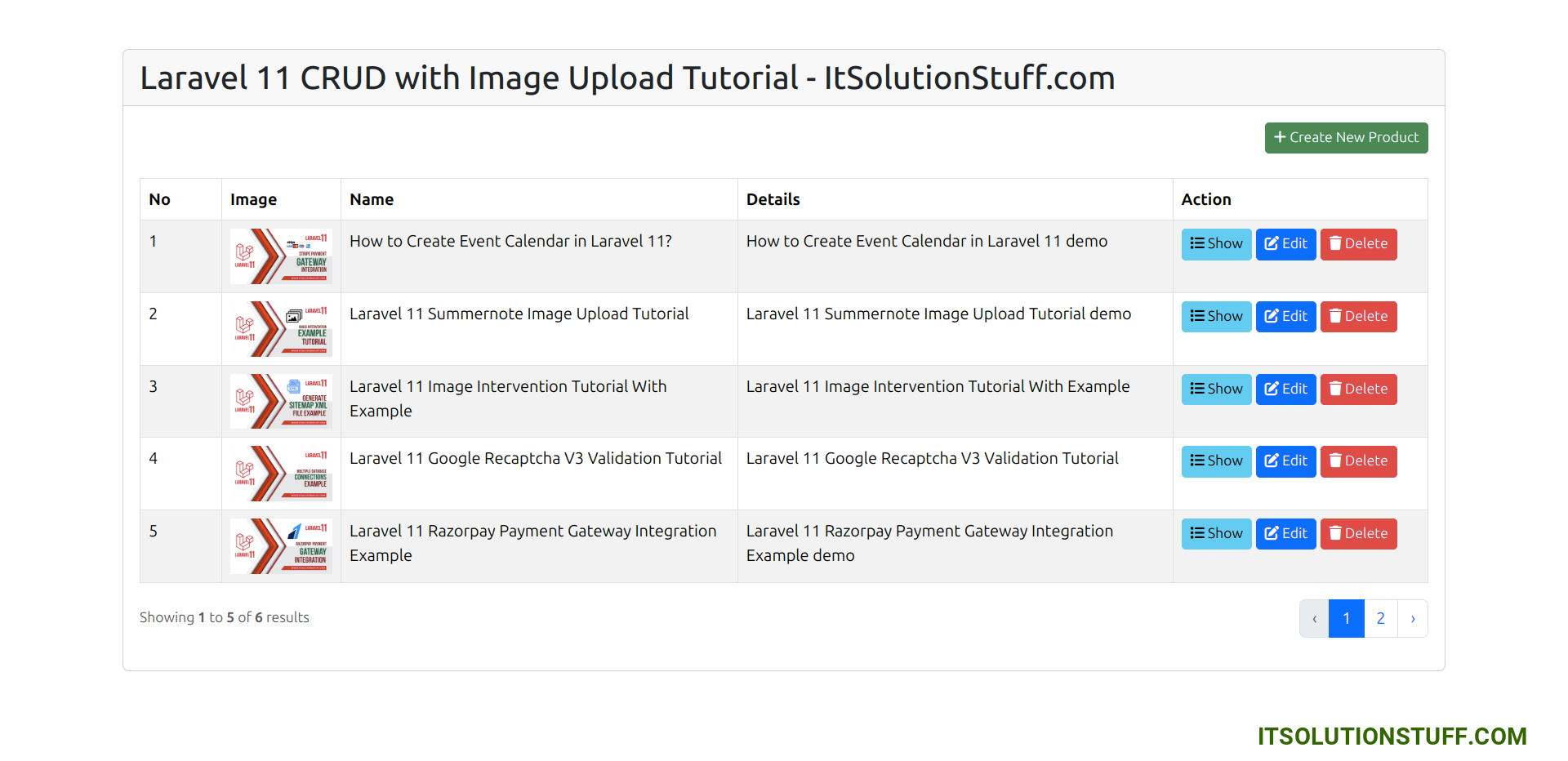This screenshot has width=1568, height=761.
Task: Select name 'How to Create Event Calendar in Laravel 11?'
Action: [x=510, y=242]
